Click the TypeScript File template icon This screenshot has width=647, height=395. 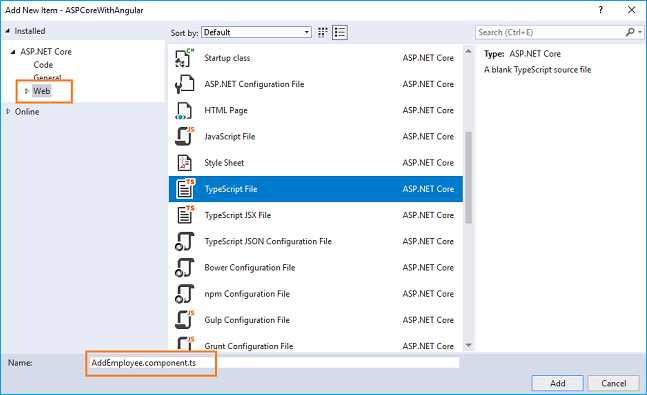click(184, 189)
